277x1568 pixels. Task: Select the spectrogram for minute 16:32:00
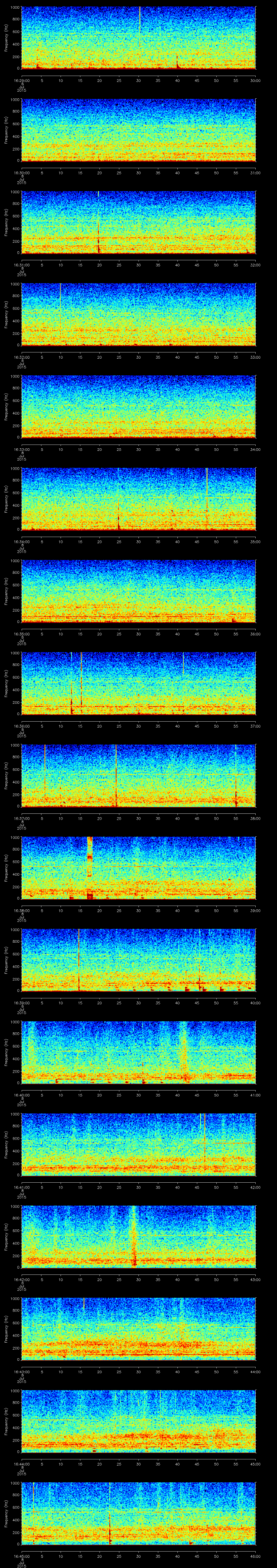138,315
